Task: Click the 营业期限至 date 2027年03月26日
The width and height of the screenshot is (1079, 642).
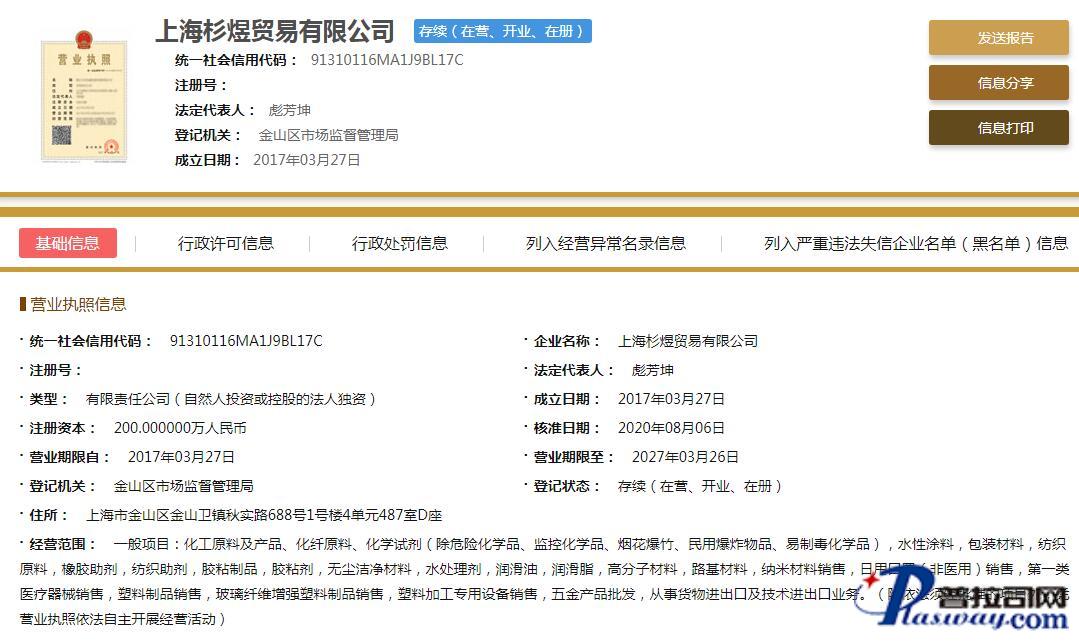Action: [x=685, y=457]
